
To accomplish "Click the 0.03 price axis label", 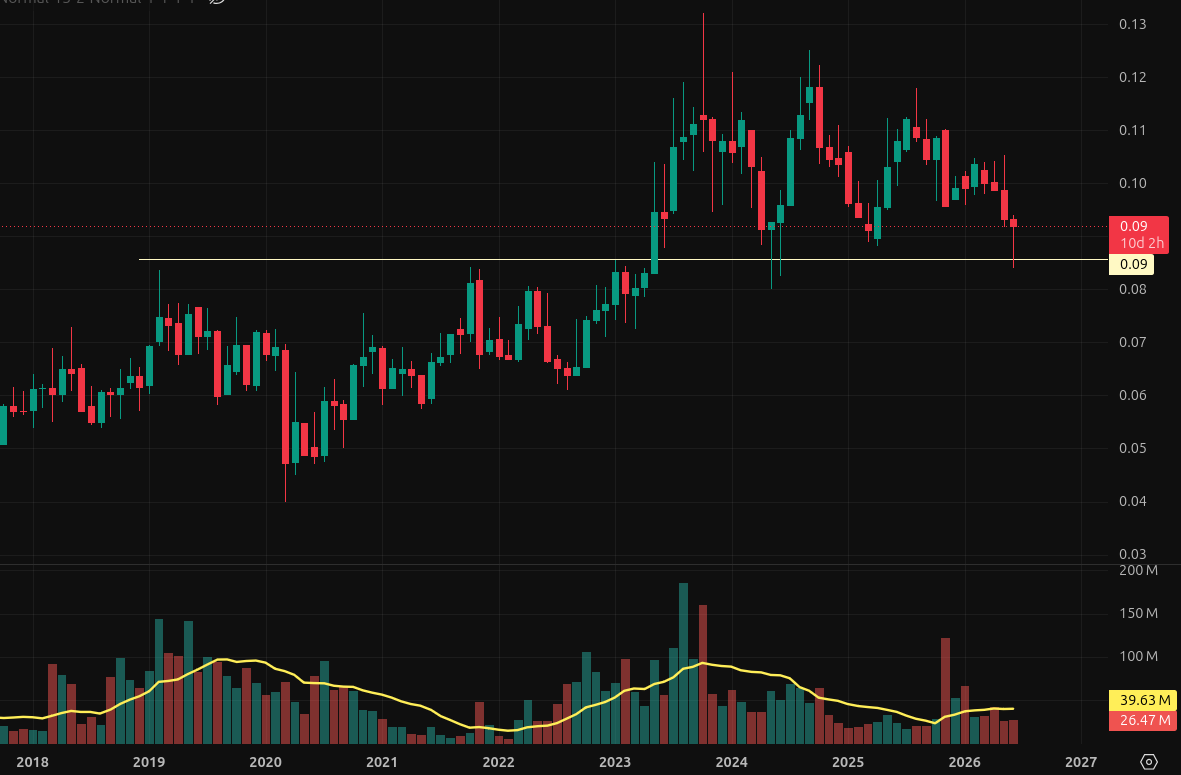I will (x=1133, y=554).
